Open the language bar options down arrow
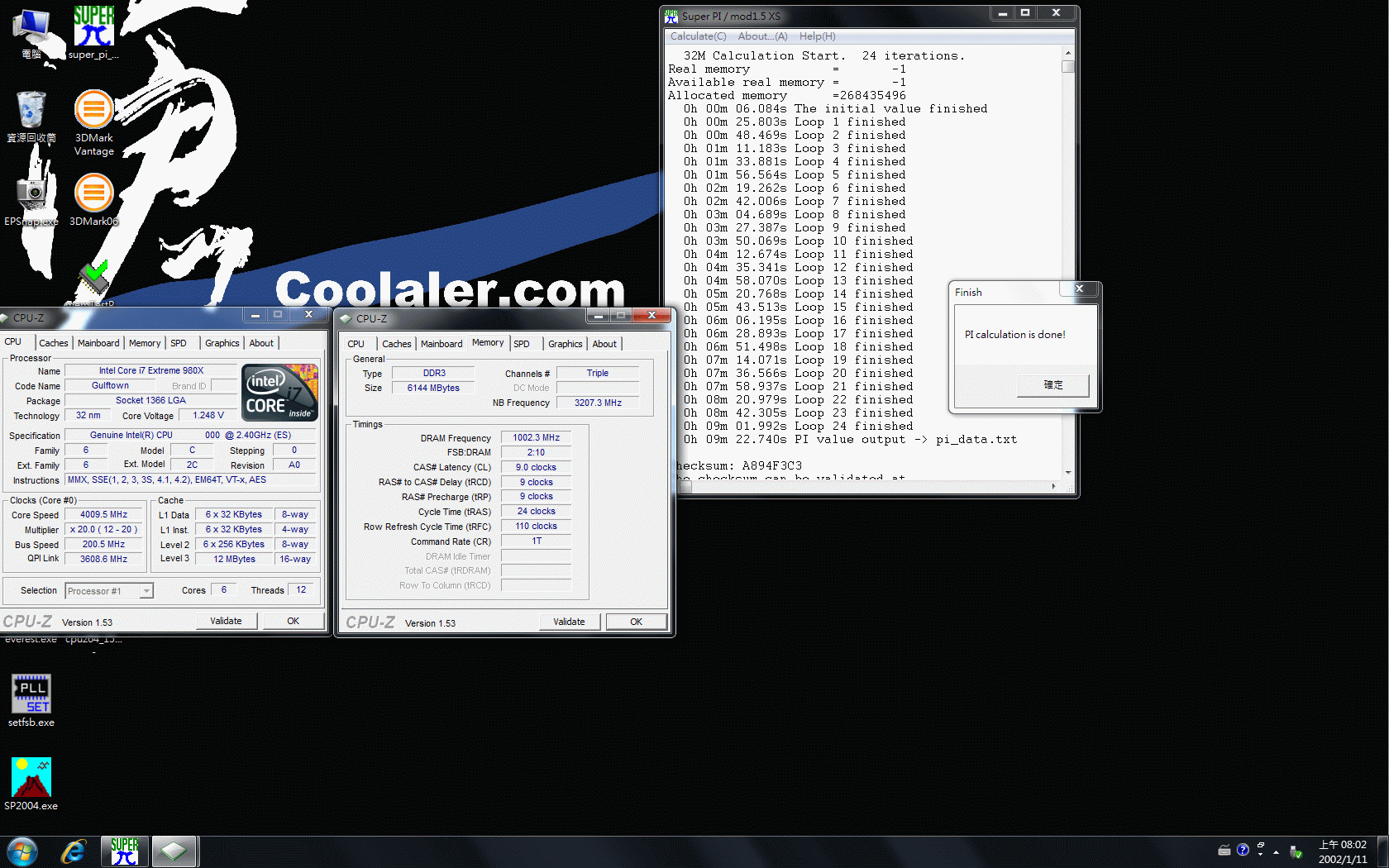This screenshot has width=1389, height=868. pyautogui.click(x=1261, y=855)
